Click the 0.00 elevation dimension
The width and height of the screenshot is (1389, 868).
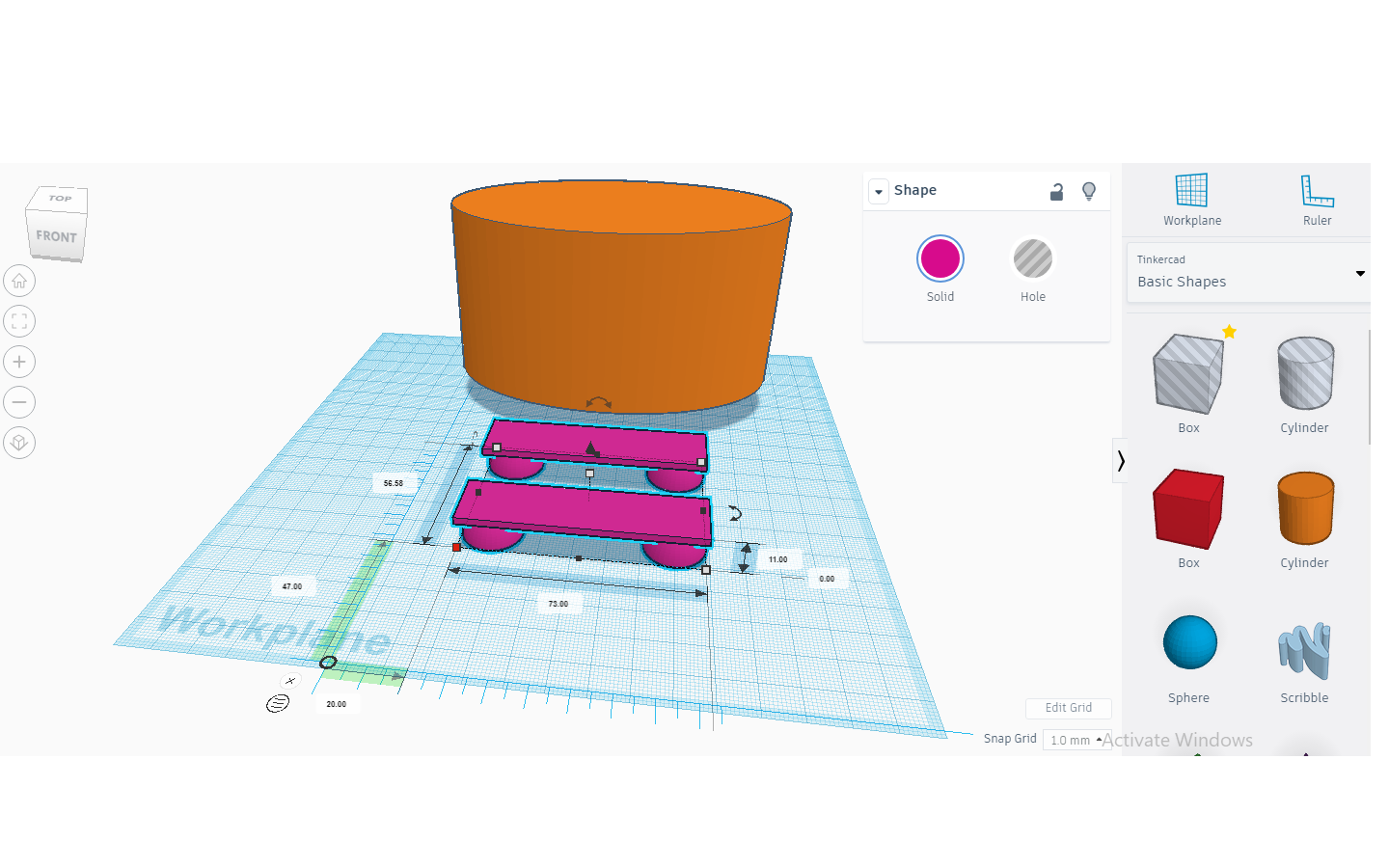click(827, 579)
